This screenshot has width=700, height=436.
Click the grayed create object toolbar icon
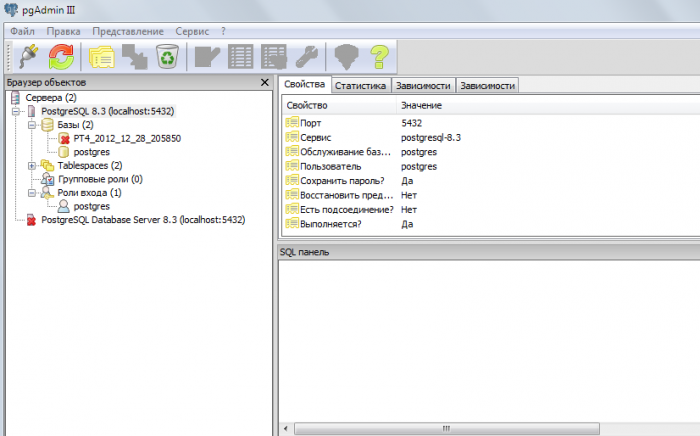point(134,57)
